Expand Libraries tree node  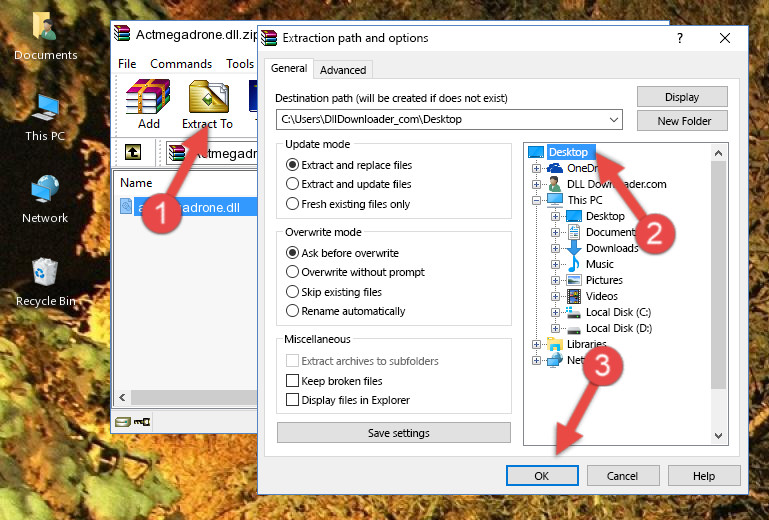coord(536,344)
